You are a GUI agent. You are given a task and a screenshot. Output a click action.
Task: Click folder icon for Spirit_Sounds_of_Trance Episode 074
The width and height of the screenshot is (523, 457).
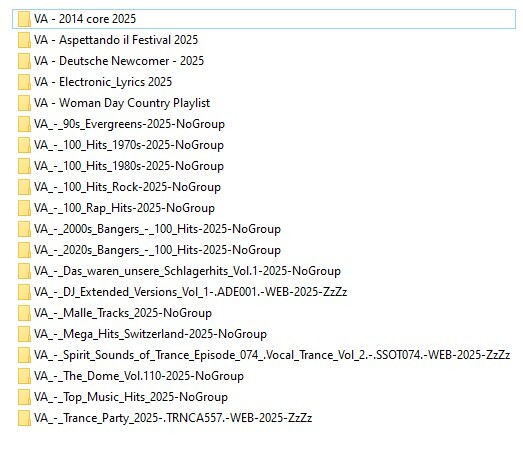[x=24, y=355]
